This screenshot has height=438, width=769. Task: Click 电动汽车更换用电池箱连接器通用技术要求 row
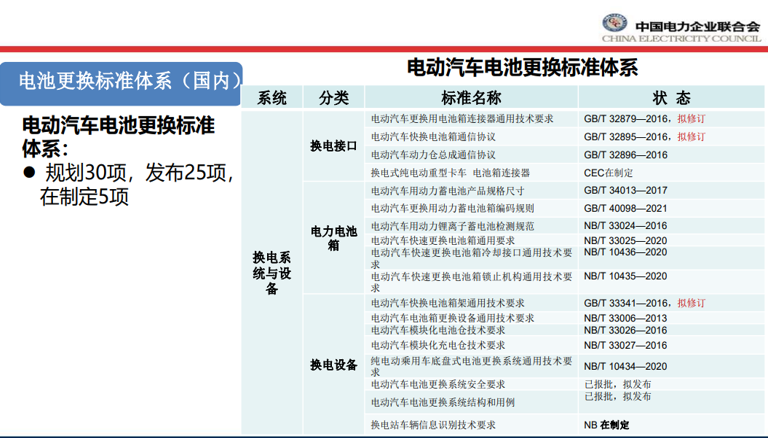pos(564,119)
